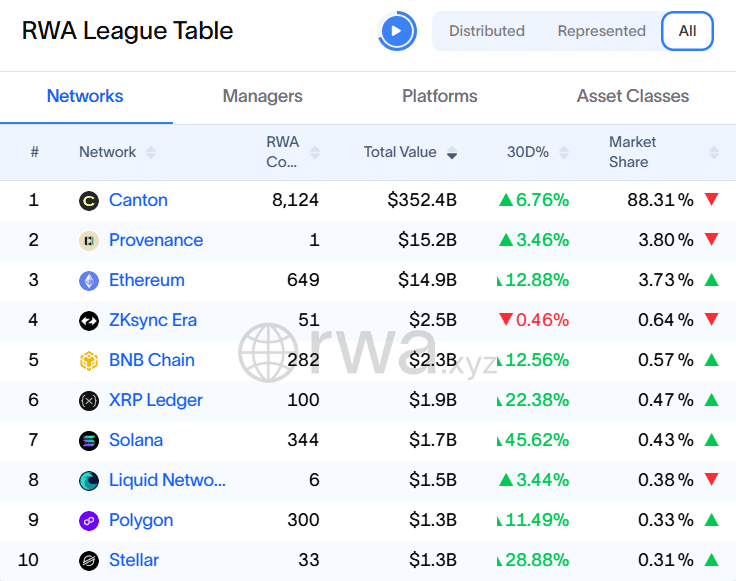Sort by the Market Share column arrows
This screenshot has height=581, width=736.
[713, 153]
